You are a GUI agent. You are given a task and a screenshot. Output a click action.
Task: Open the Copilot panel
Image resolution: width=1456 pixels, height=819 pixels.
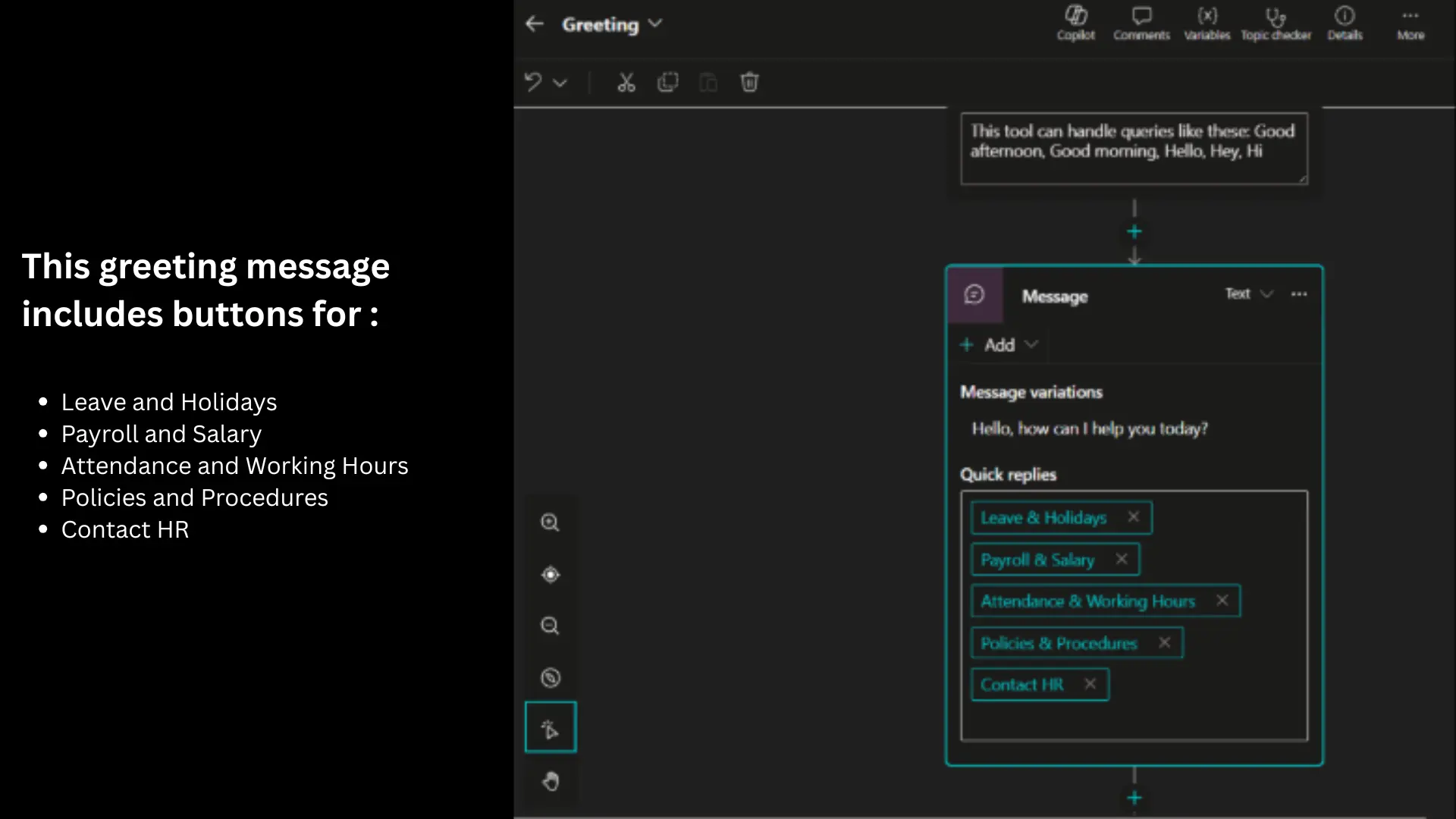coord(1075,23)
